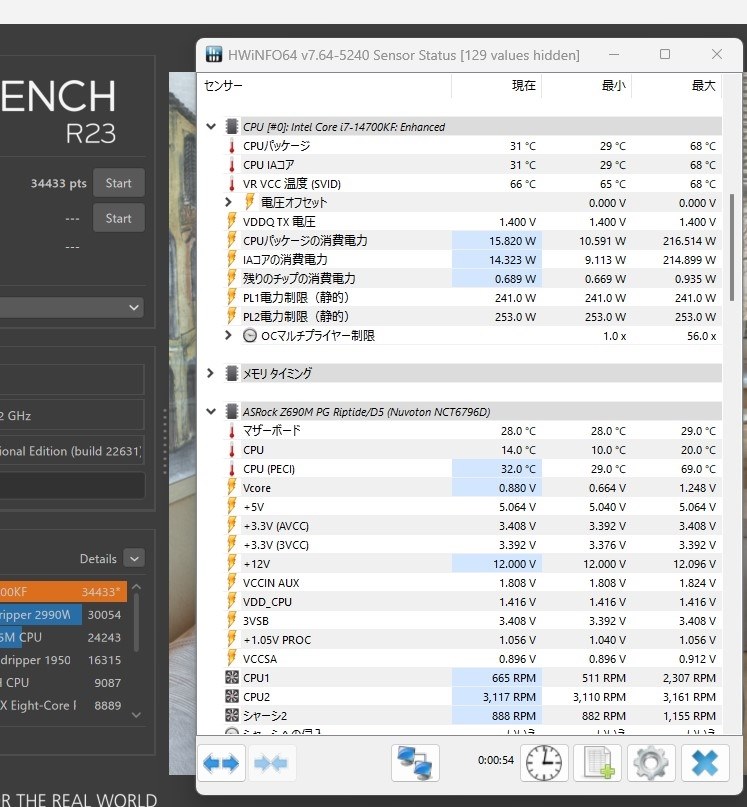747x807 pixels.
Task: Click the HWiNFO sensor list vertical scrollbar thumb
Action: 732,247
